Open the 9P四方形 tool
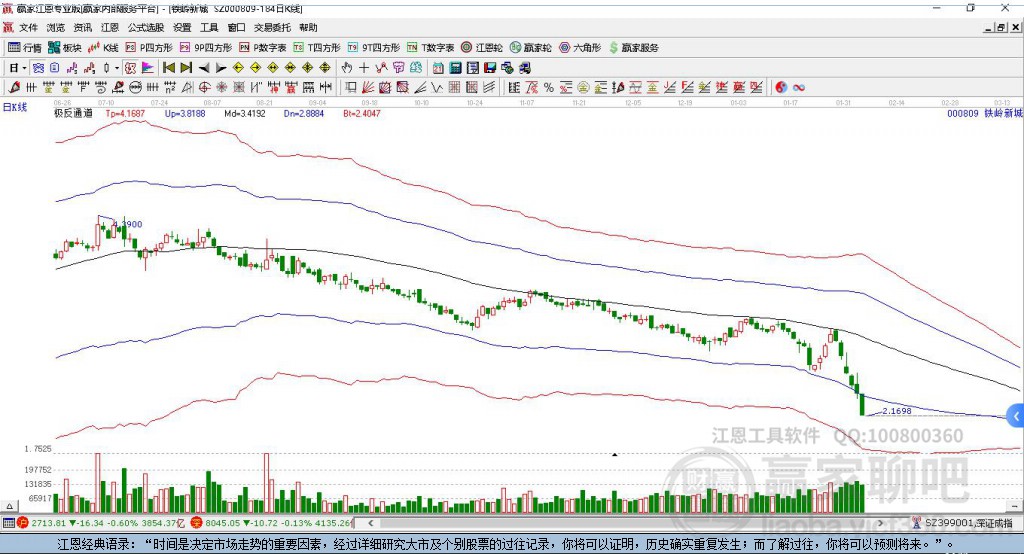Viewport: 1024px width, 554px height. pyautogui.click(x=206, y=48)
